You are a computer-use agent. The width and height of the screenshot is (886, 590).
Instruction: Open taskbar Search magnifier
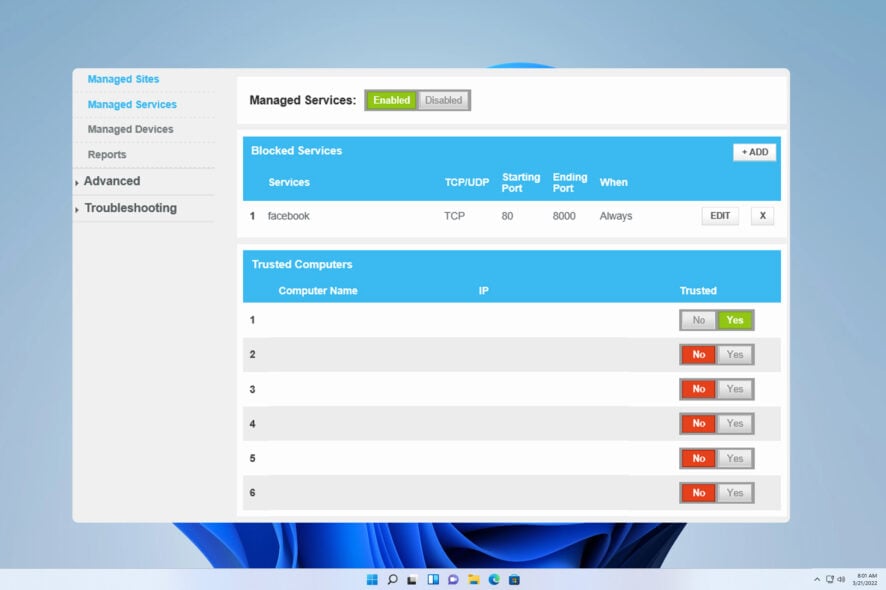(x=392, y=579)
